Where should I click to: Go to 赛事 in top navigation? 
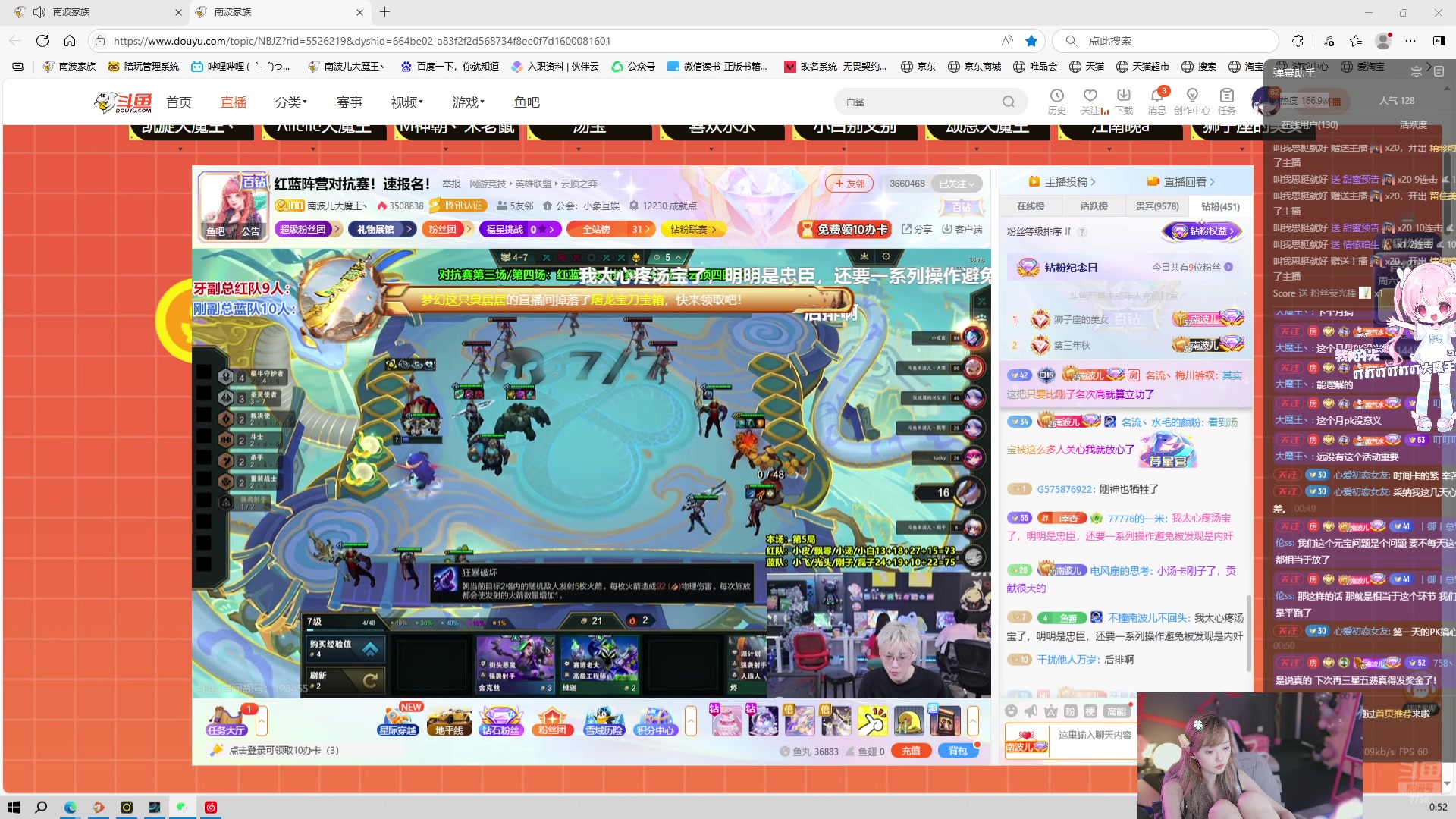point(350,102)
